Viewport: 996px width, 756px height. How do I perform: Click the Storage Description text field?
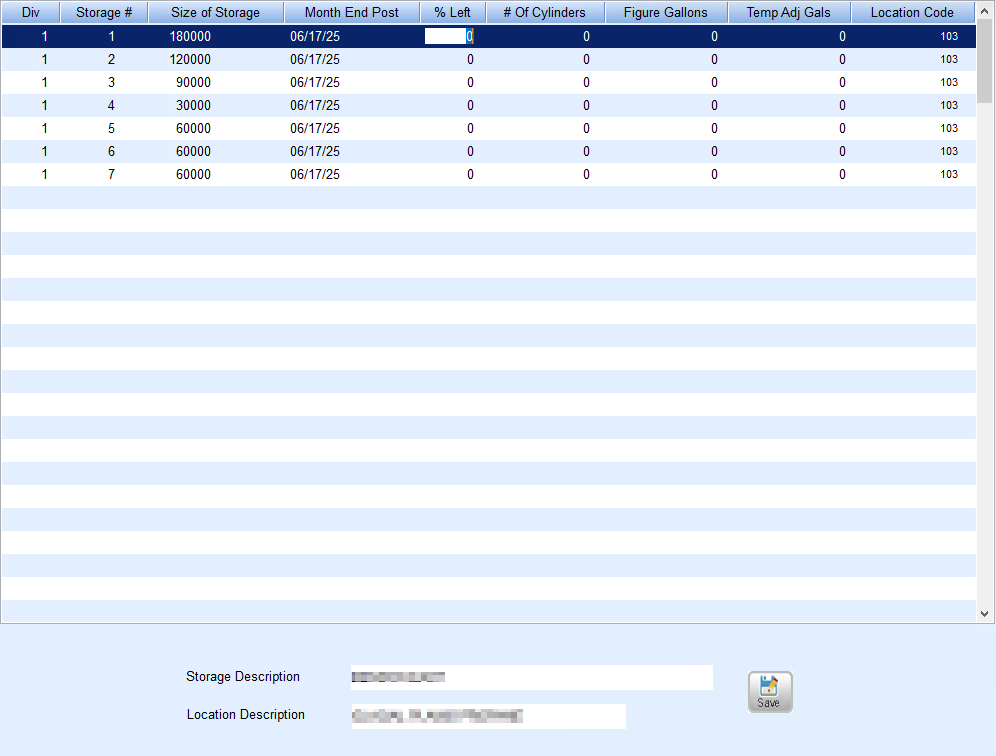pos(531,677)
